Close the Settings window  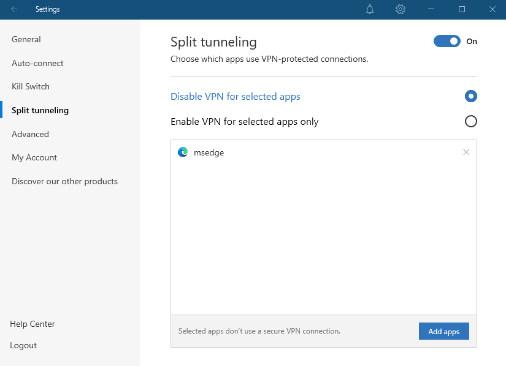pyautogui.click(x=492, y=9)
